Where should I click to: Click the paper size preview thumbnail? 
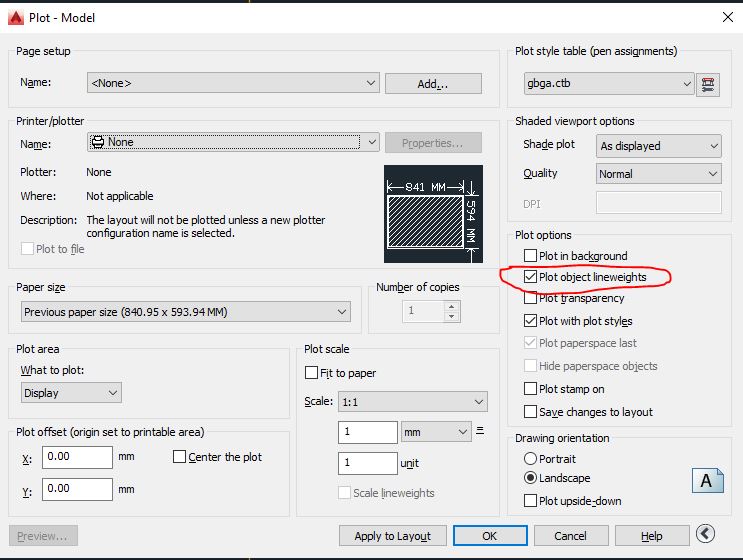[x=433, y=213]
